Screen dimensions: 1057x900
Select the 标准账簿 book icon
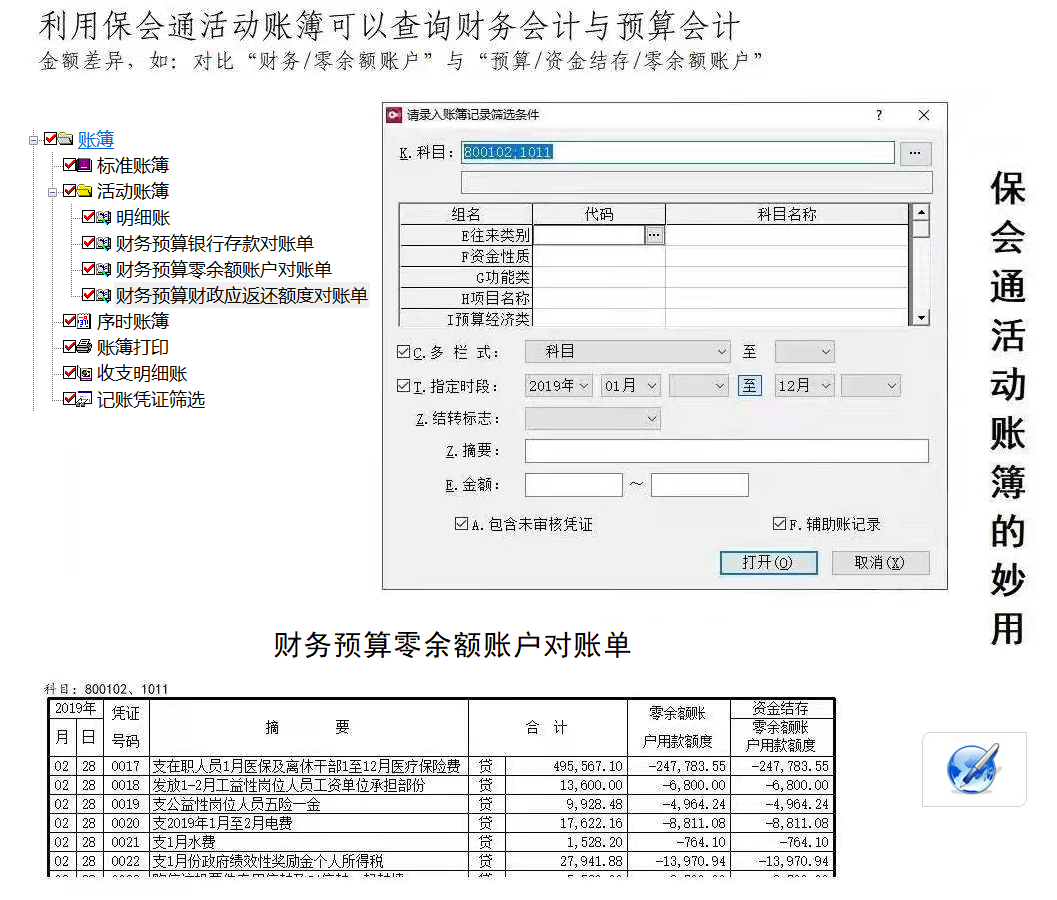[x=84, y=164]
